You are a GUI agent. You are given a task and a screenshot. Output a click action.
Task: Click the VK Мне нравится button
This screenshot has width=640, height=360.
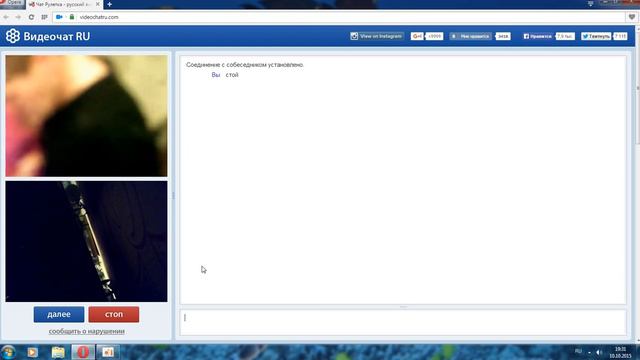(x=471, y=36)
